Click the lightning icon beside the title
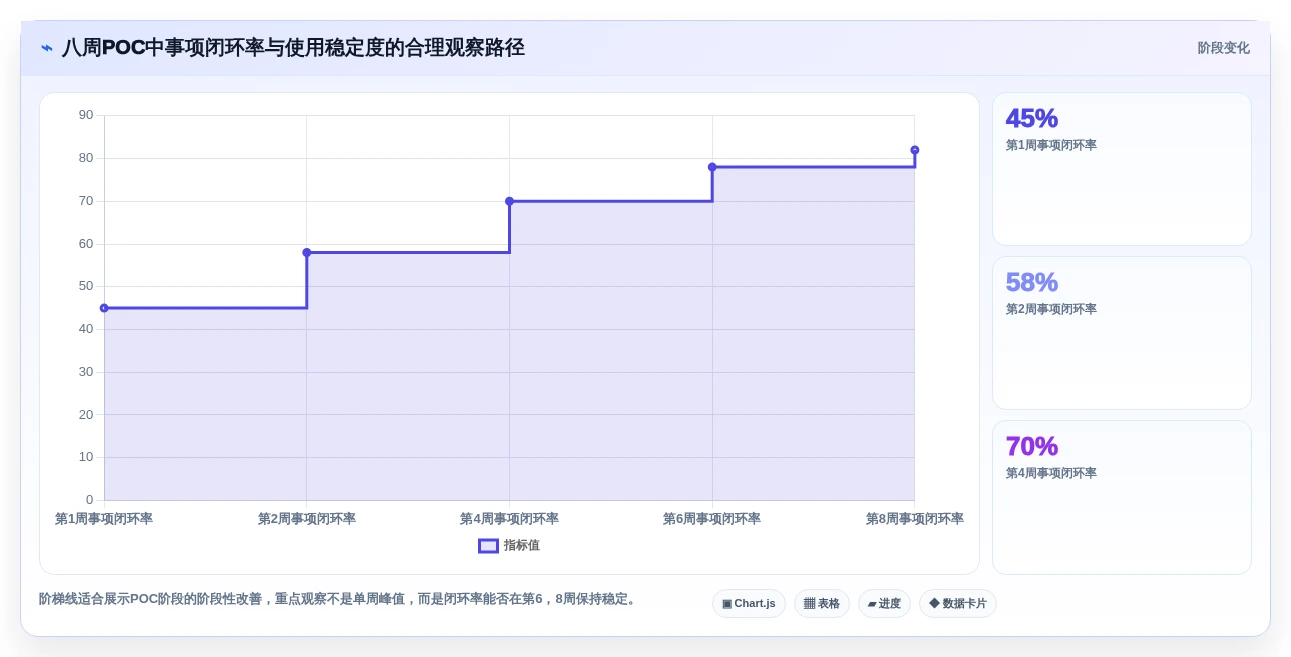 click(x=47, y=48)
